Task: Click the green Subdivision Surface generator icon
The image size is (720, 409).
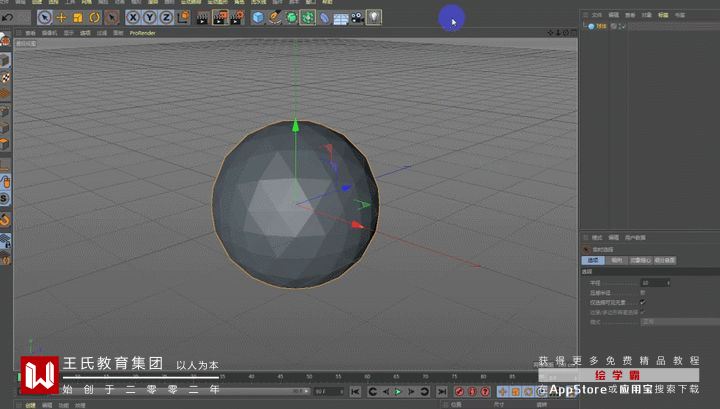Action: (x=291, y=18)
